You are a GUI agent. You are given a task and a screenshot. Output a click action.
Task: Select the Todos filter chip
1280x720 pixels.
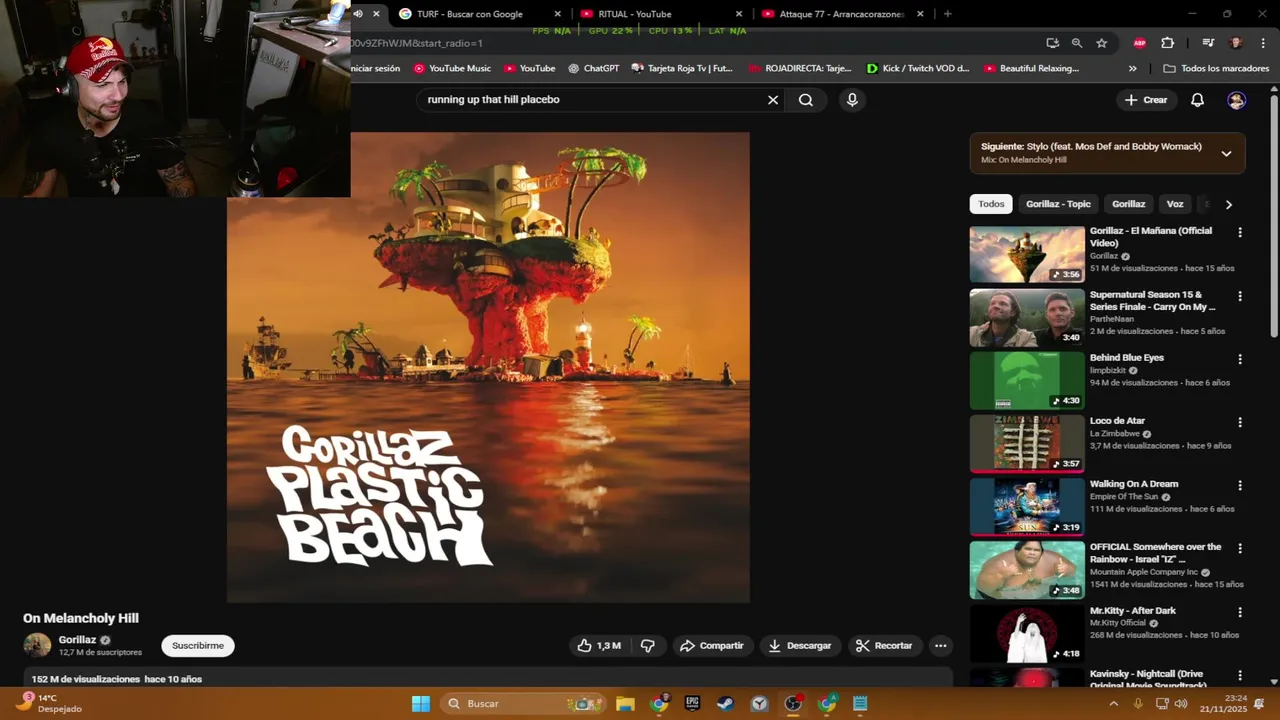[991, 204]
